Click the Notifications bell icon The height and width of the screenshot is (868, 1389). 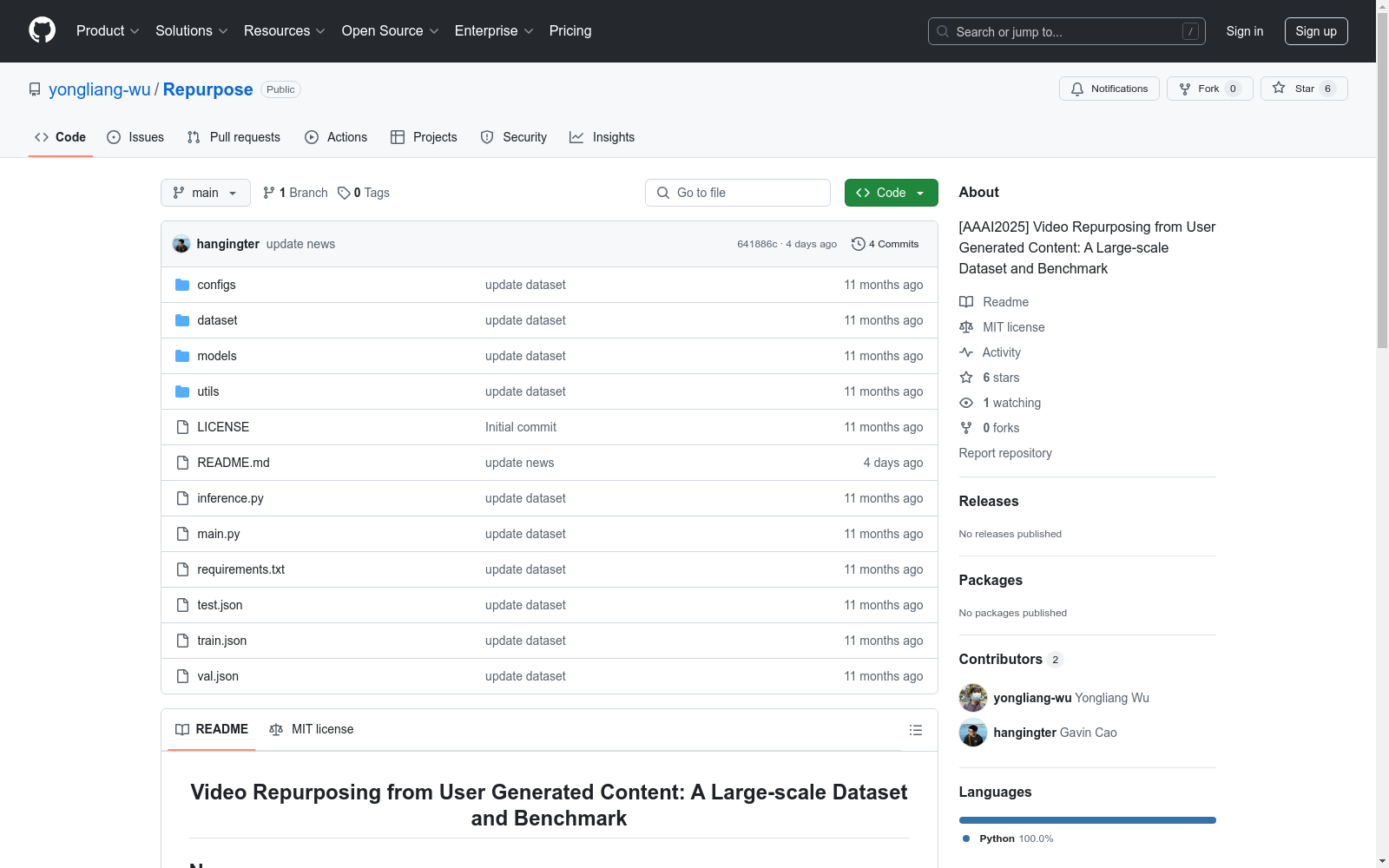1077,89
